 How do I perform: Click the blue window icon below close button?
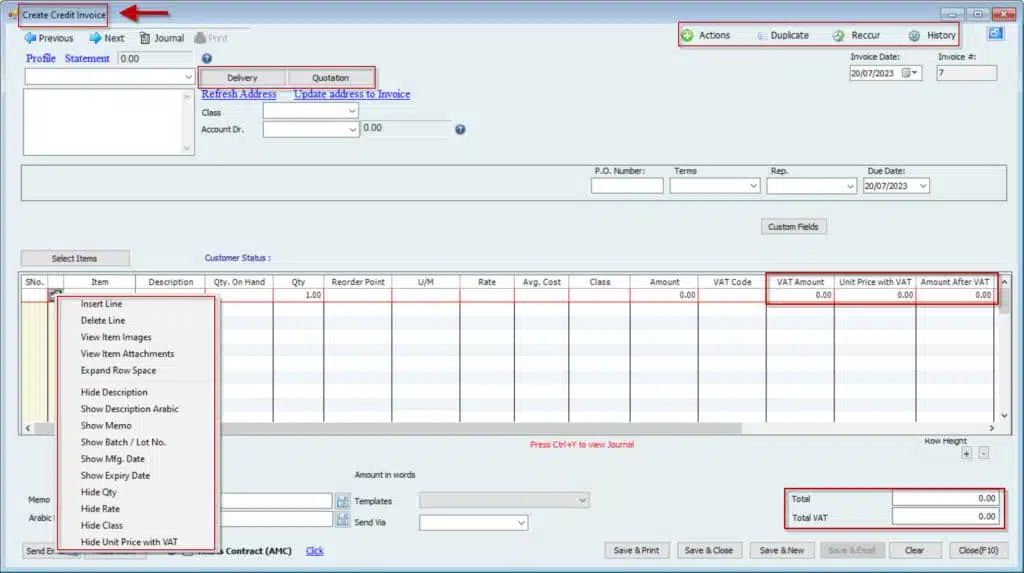tap(995, 33)
